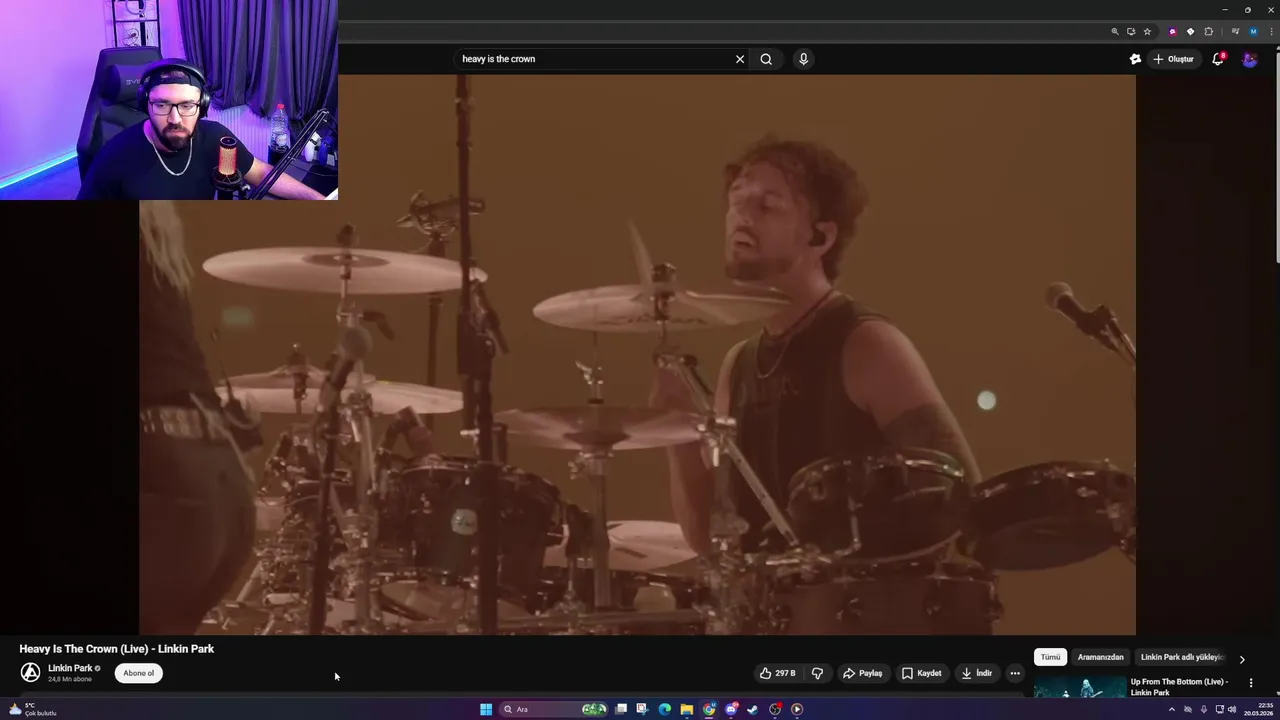Viewport: 1280px width, 720px height.
Task: Open the extensions puzzle menu
Action: [1208, 32]
